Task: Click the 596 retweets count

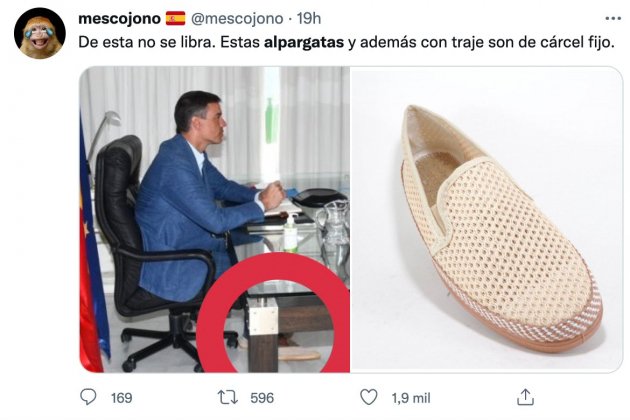Action: tap(262, 398)
